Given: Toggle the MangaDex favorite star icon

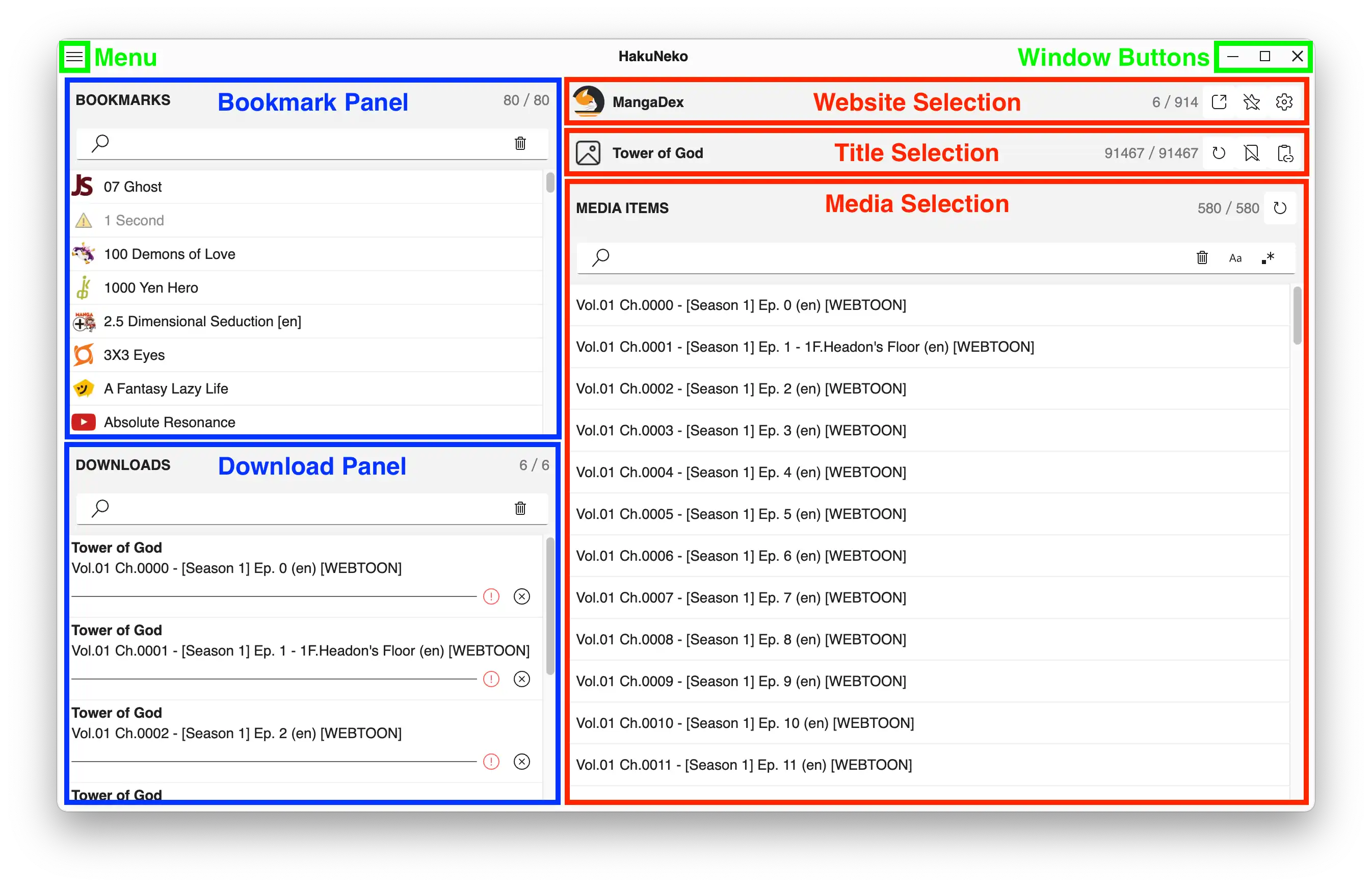Looking at the screenshot, I should (x=1251, y=102).
